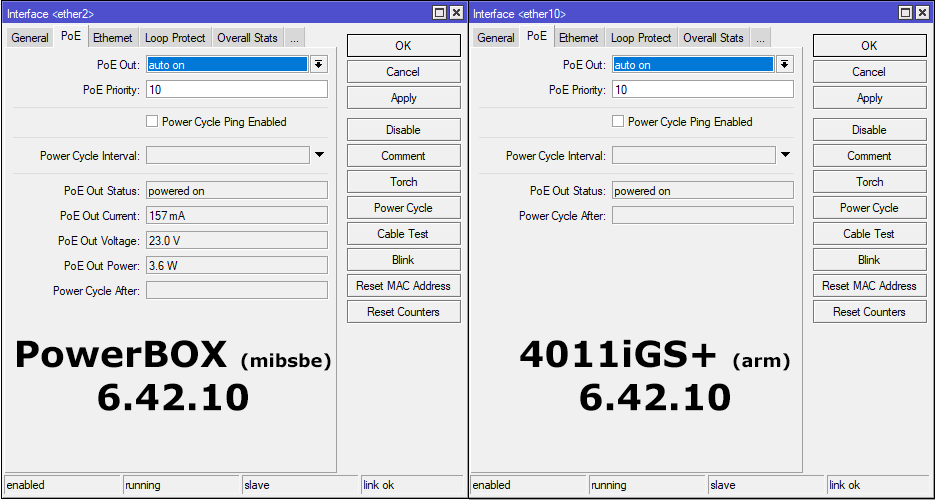
Task: Click Reset MAC Address in ether10 window
Action: click(x=869, y=285)
